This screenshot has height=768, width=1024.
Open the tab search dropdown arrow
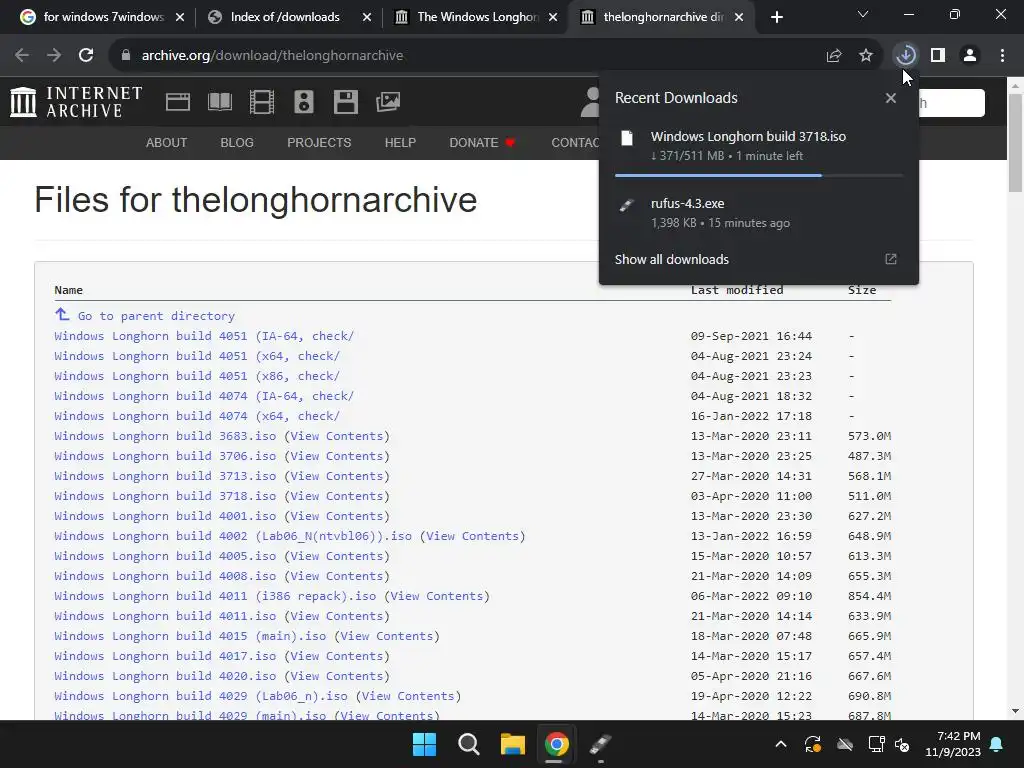coord(863,14)
